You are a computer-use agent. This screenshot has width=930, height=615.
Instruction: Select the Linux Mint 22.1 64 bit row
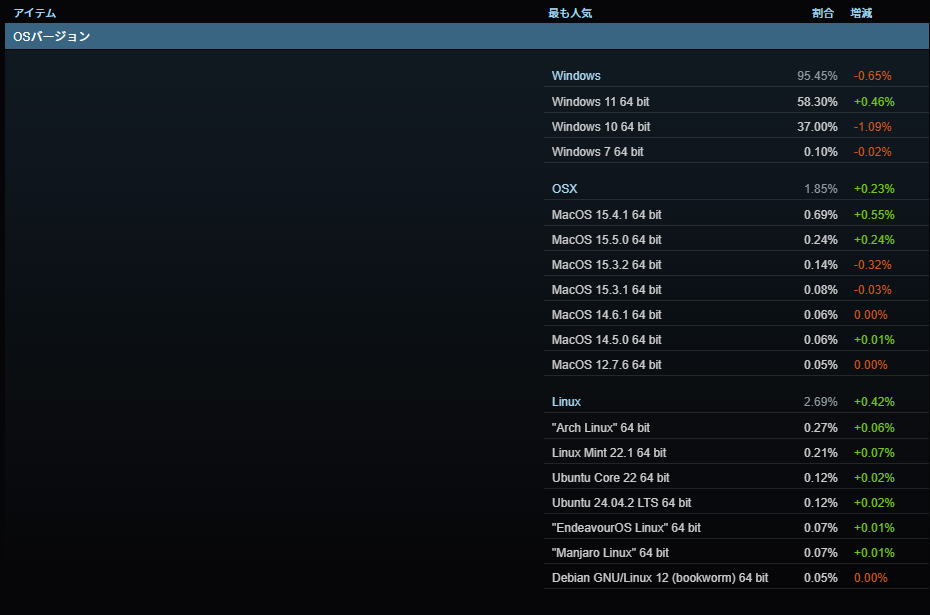pyautogui.click(x=736, y=453)
